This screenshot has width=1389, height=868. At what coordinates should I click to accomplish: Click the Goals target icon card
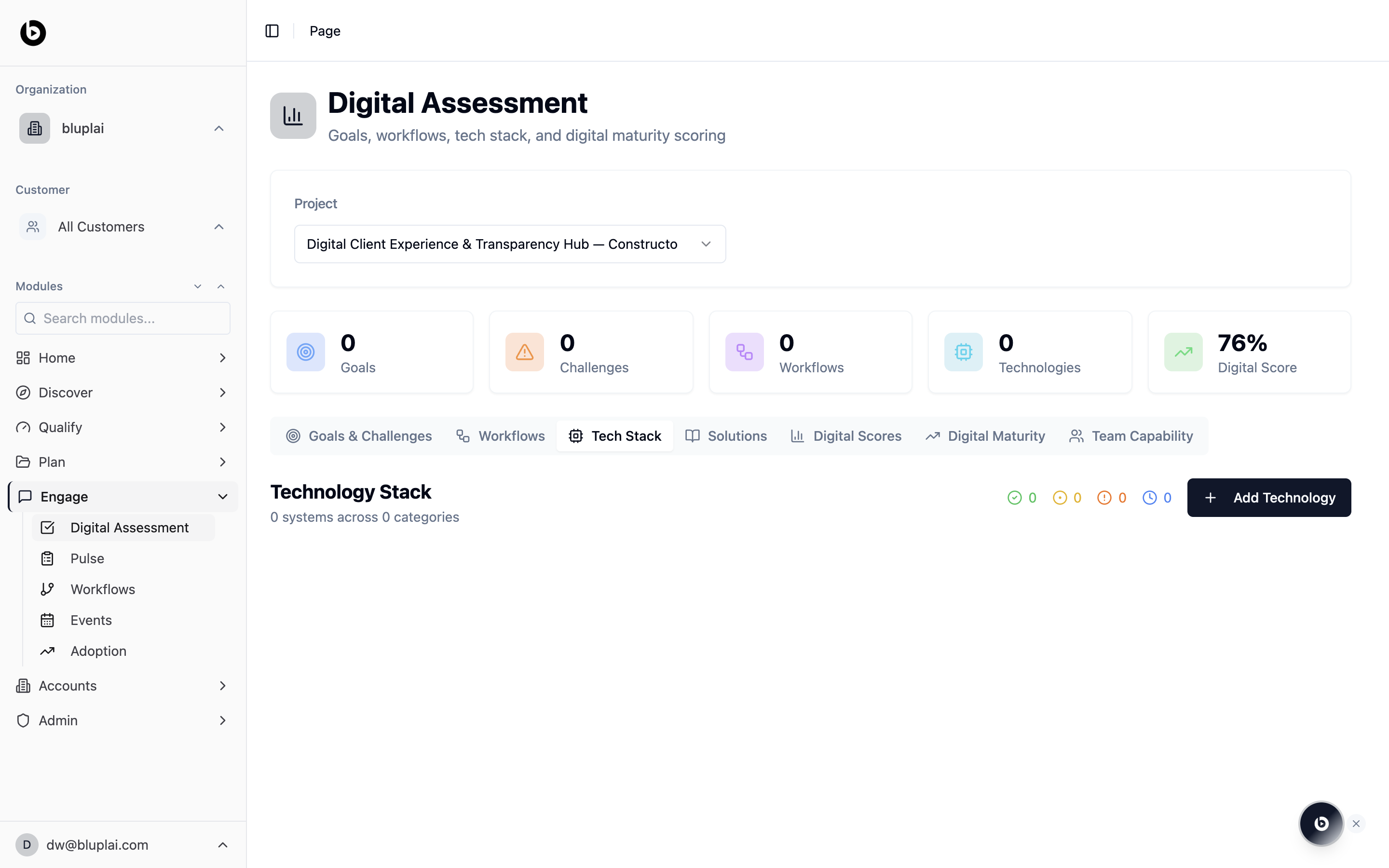[x=305, y=352]
